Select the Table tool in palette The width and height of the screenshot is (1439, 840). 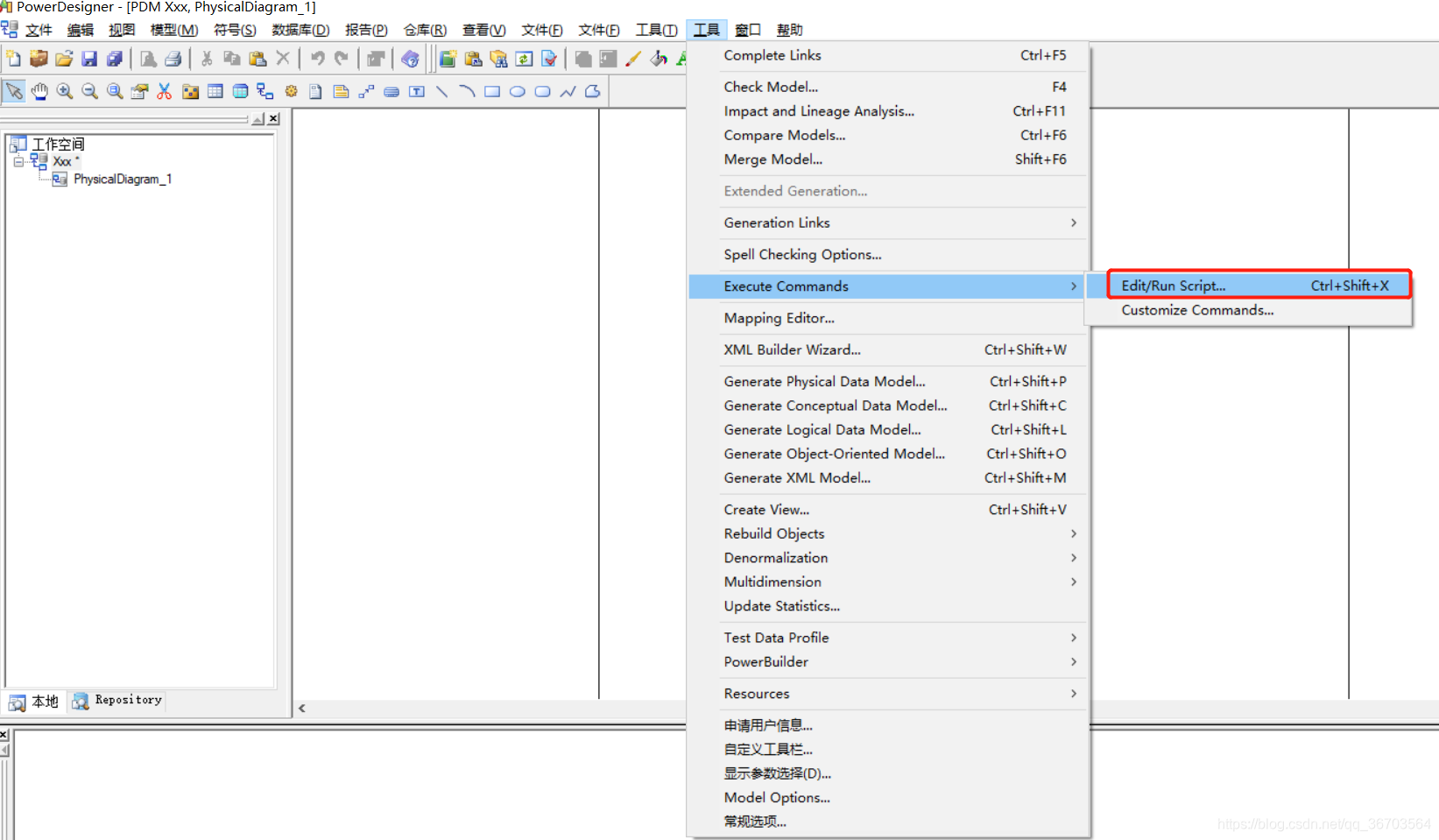click(215, 91)
